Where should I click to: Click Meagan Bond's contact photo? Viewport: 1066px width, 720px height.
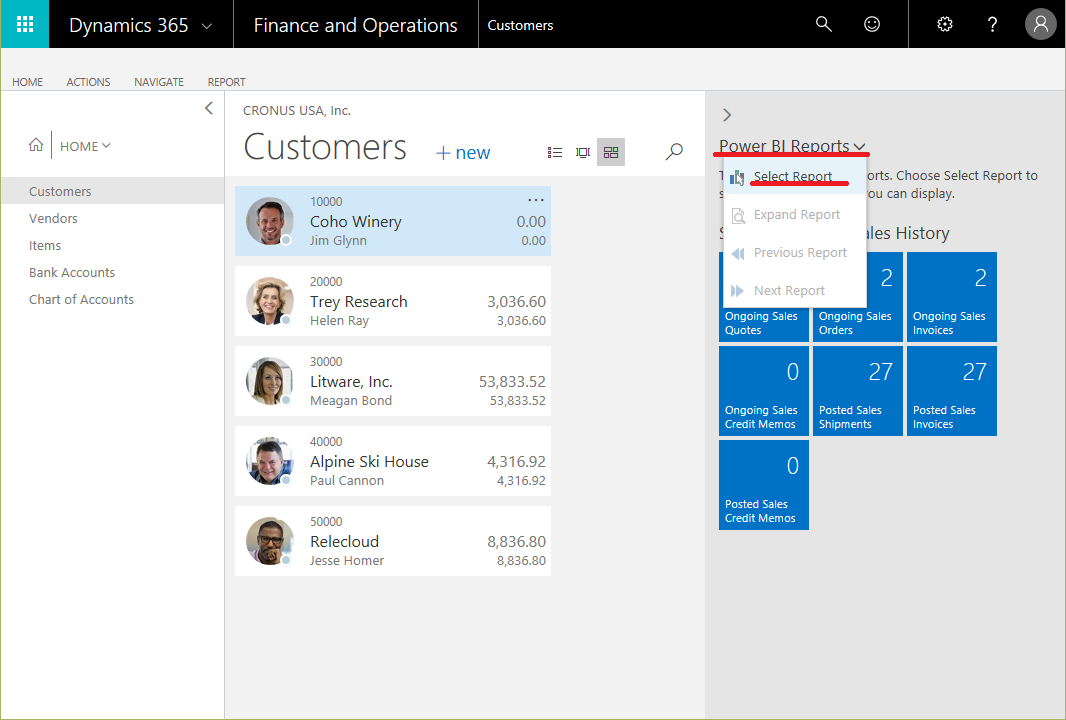tap(270, 381)
